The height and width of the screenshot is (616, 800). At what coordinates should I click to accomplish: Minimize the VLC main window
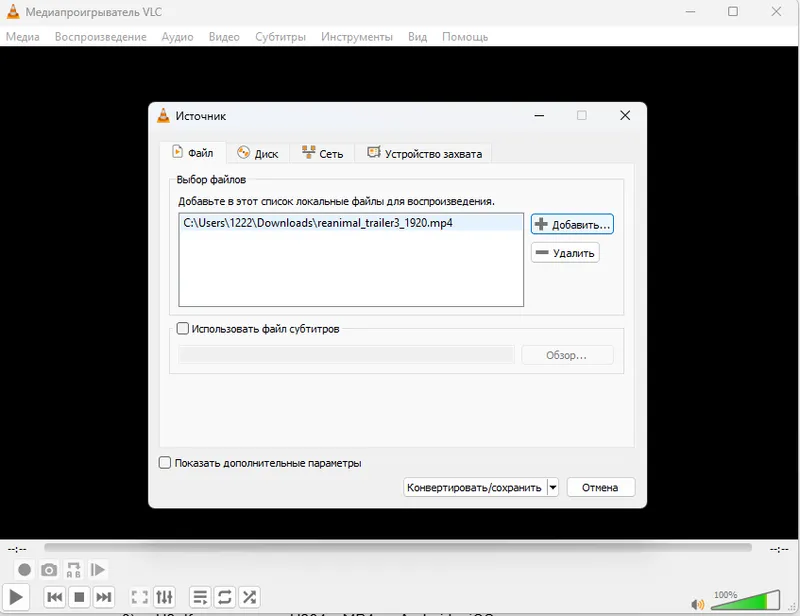(x=690, y=11)
